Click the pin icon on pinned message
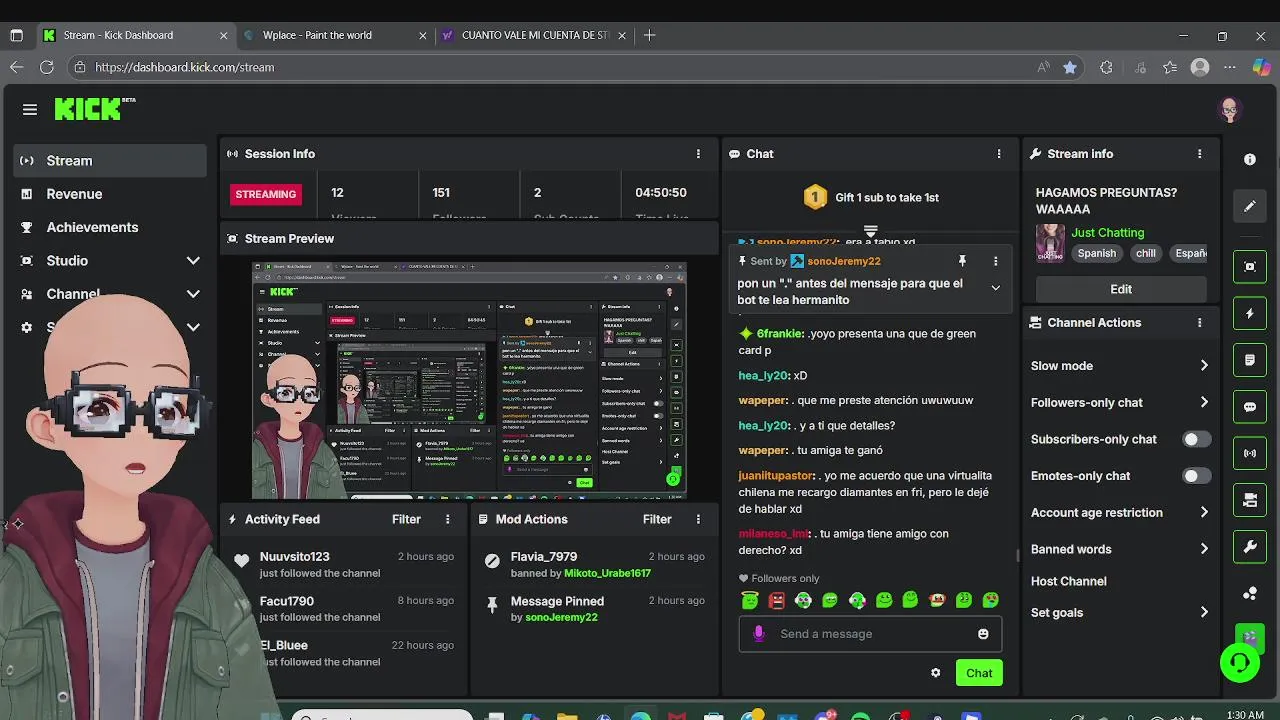This screenshot has height=720, width=1280. click(x=962, y=261)
